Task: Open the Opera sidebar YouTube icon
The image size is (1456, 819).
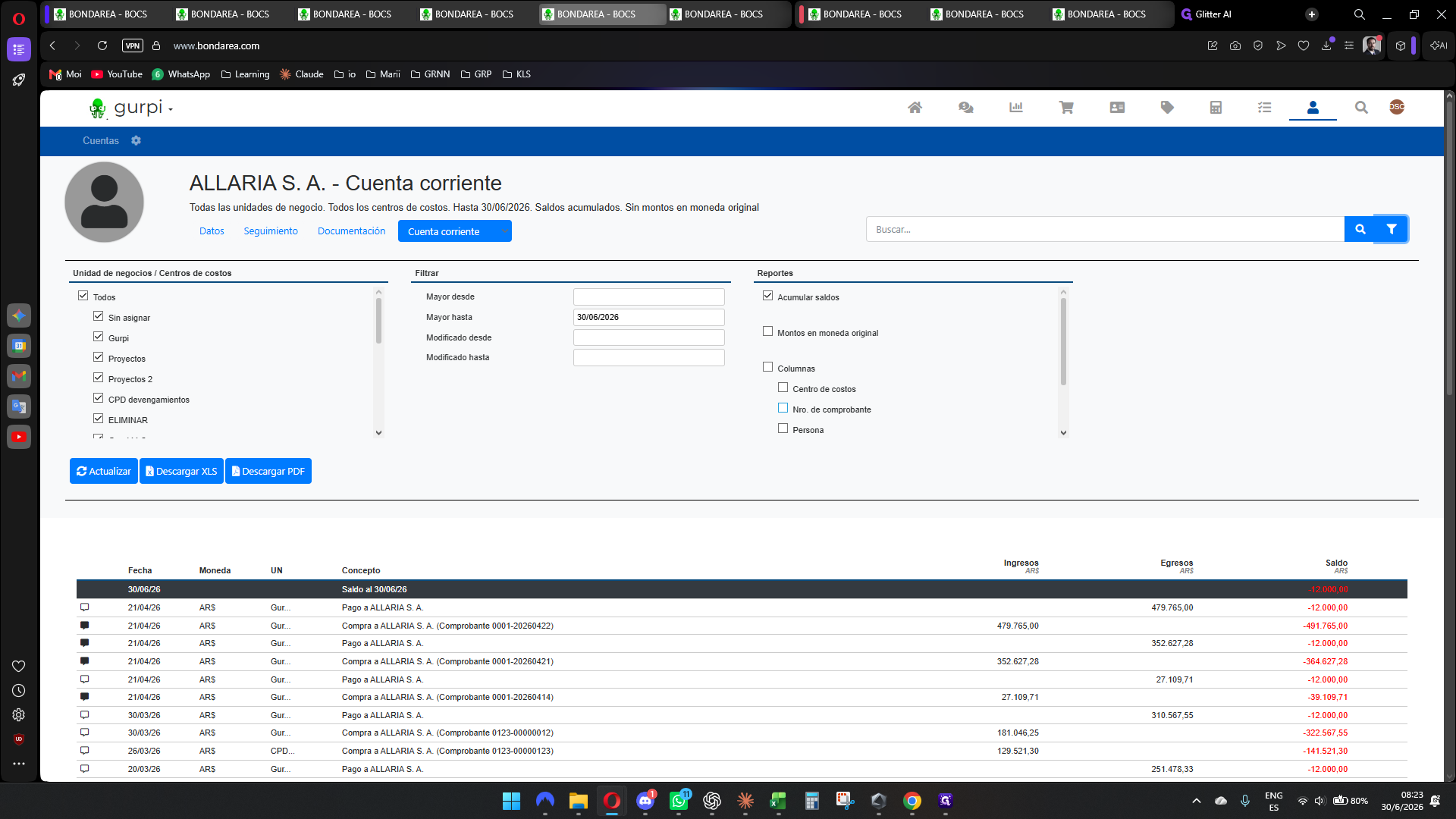Action: tap(19, 437)
